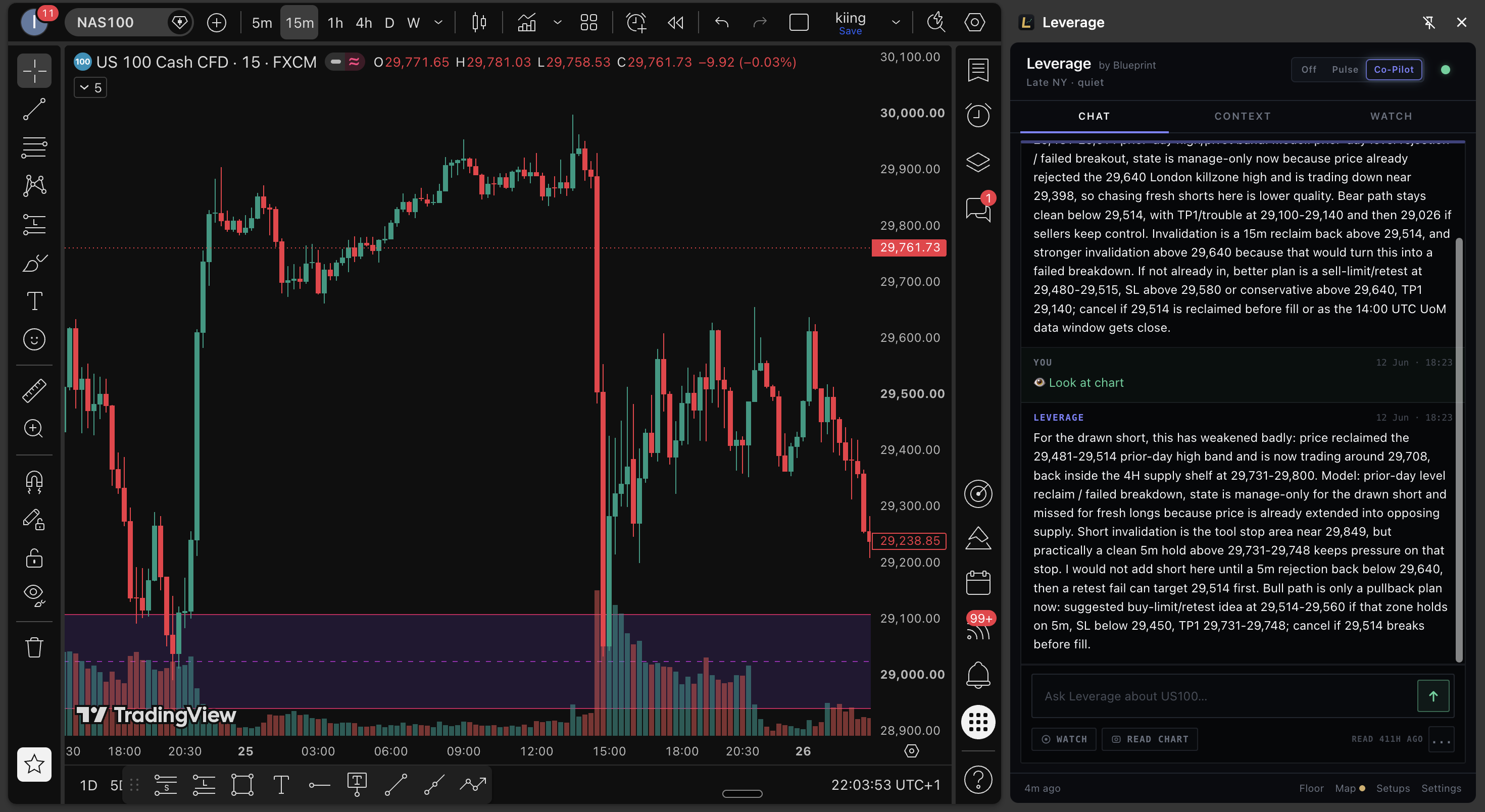Open the Floor link in footer

coord(1311,788)
